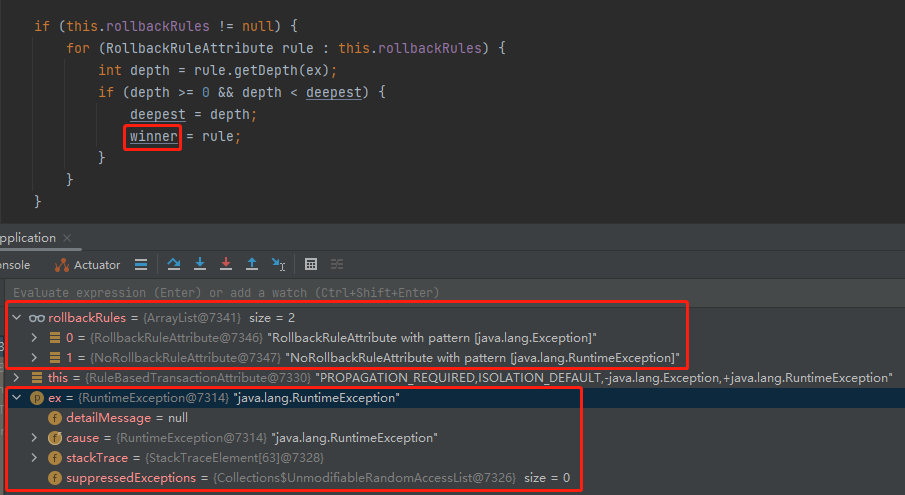Image resolution: width=905 pixels, height=495 pixels.
Task: Select the ex = RuntimeException@7314 row
Action: click(x=452, y=398)
